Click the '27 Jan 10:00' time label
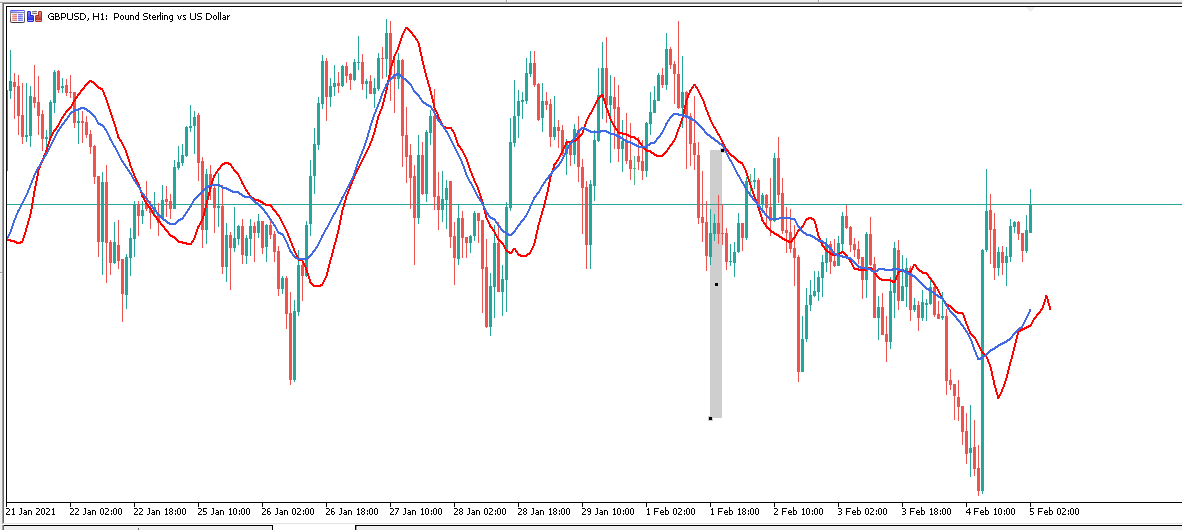The image size is (1182, 530). pyautogui.click(x=416, y=511)
